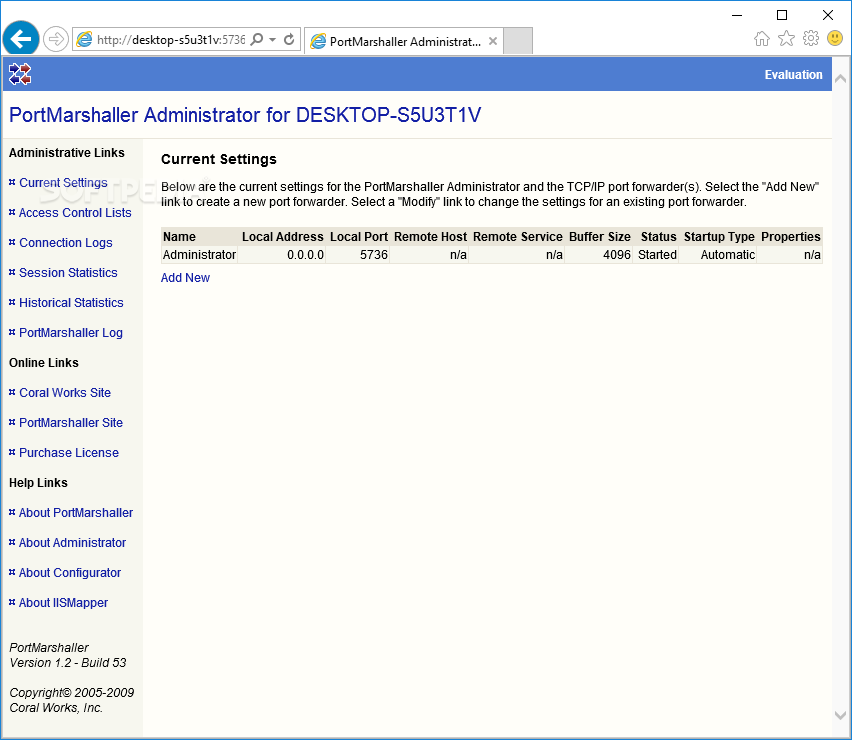Visit the PortMarshaller Site link
This screenshot has height=740, width=852.
pyautogui.click(x=71, y=422)
